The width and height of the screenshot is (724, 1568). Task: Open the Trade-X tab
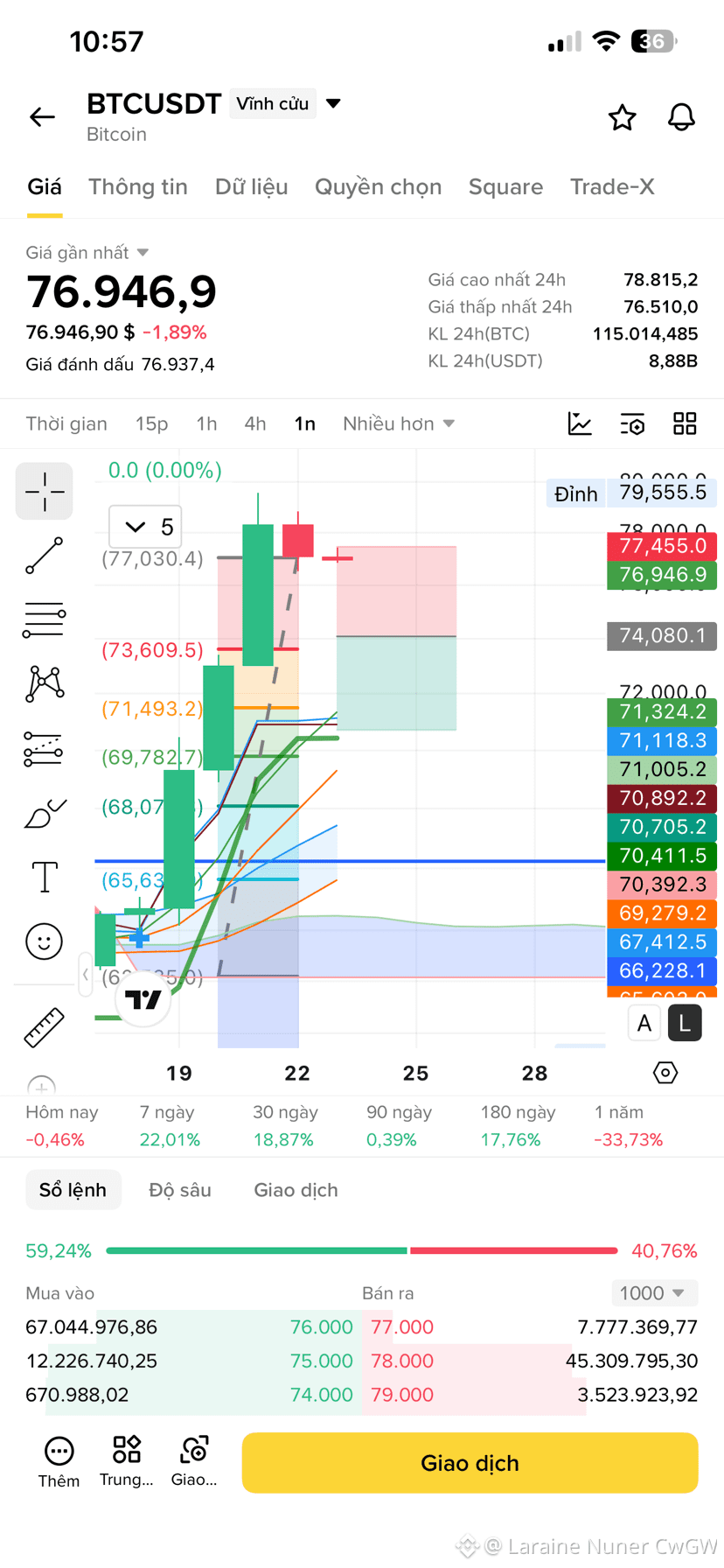click(612, 187)
